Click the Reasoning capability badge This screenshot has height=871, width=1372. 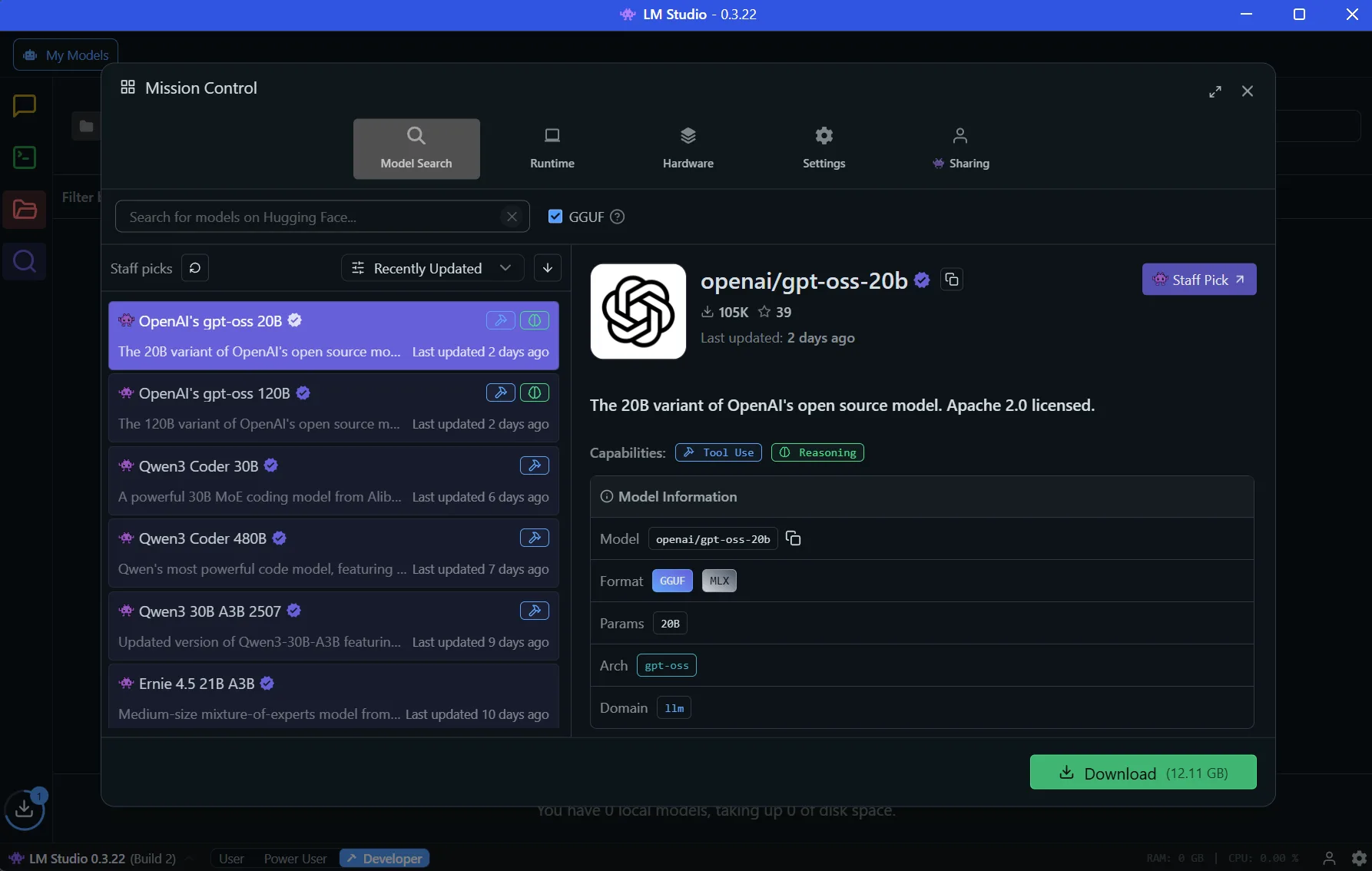(817, 452)
